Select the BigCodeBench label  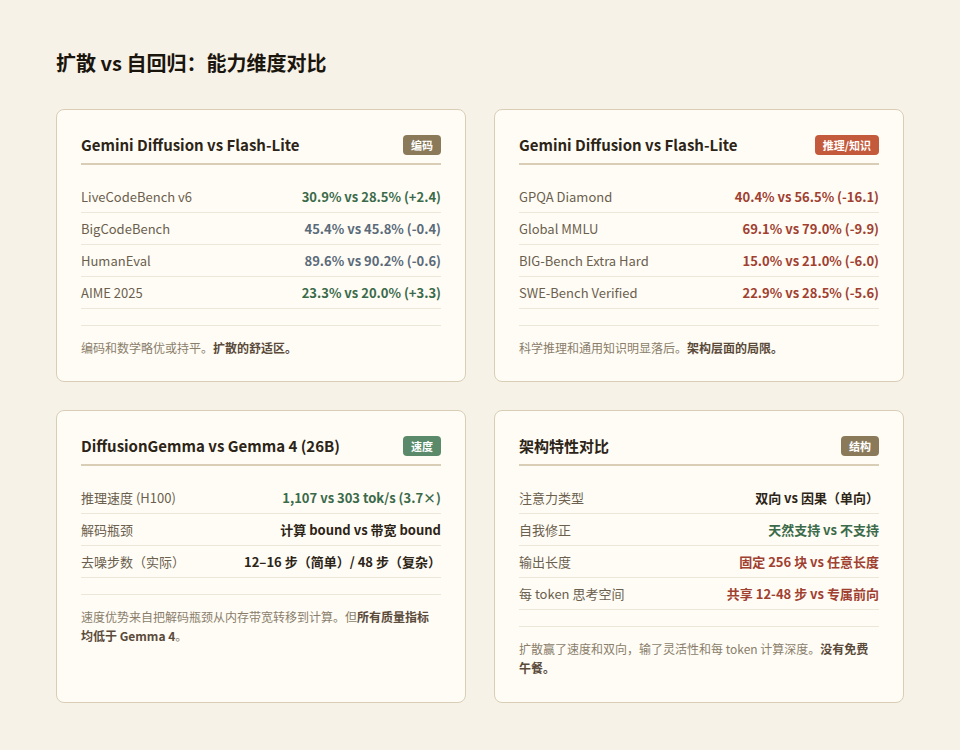coord(126,229)
